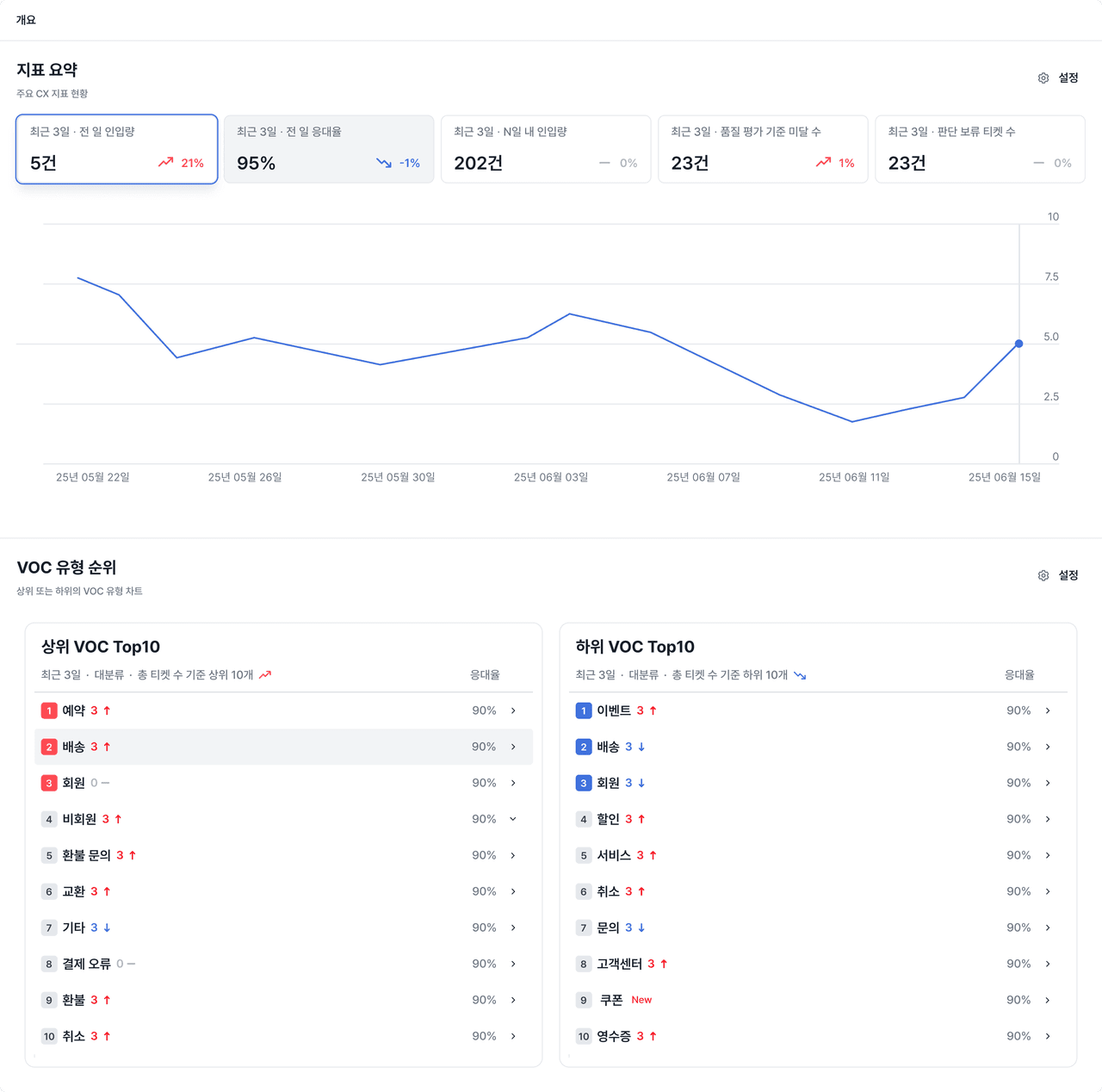
Task: Select the N일 내 인입량 card
Action: tap(546, 149)
